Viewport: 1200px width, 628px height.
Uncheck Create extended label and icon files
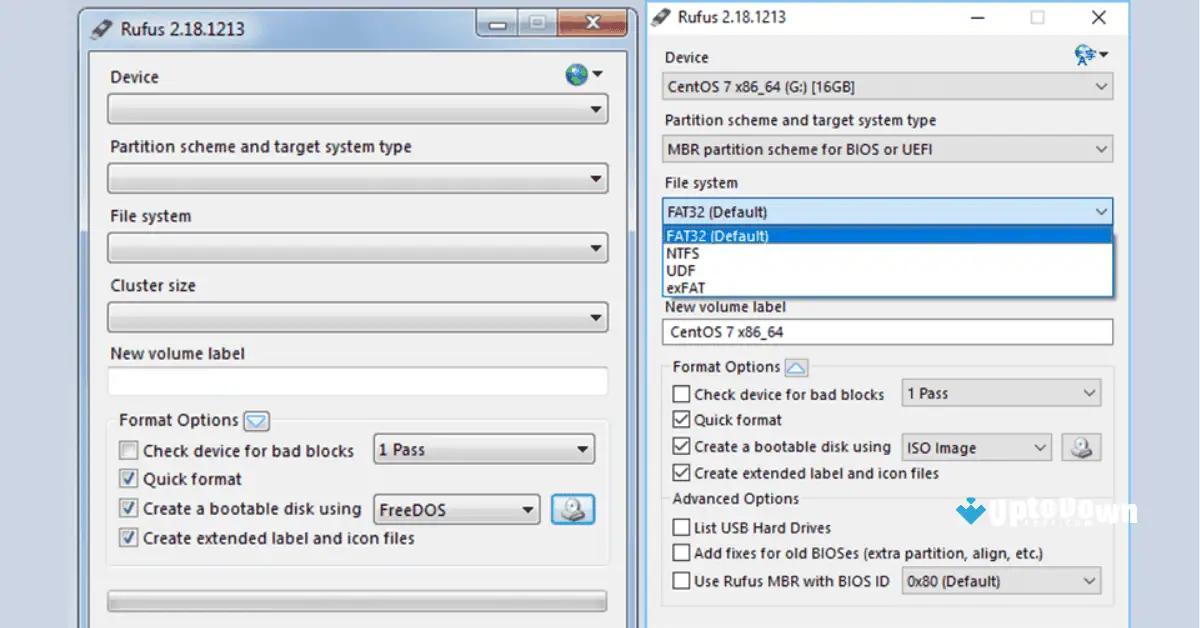pyautogui.click(x=681, y=474)
